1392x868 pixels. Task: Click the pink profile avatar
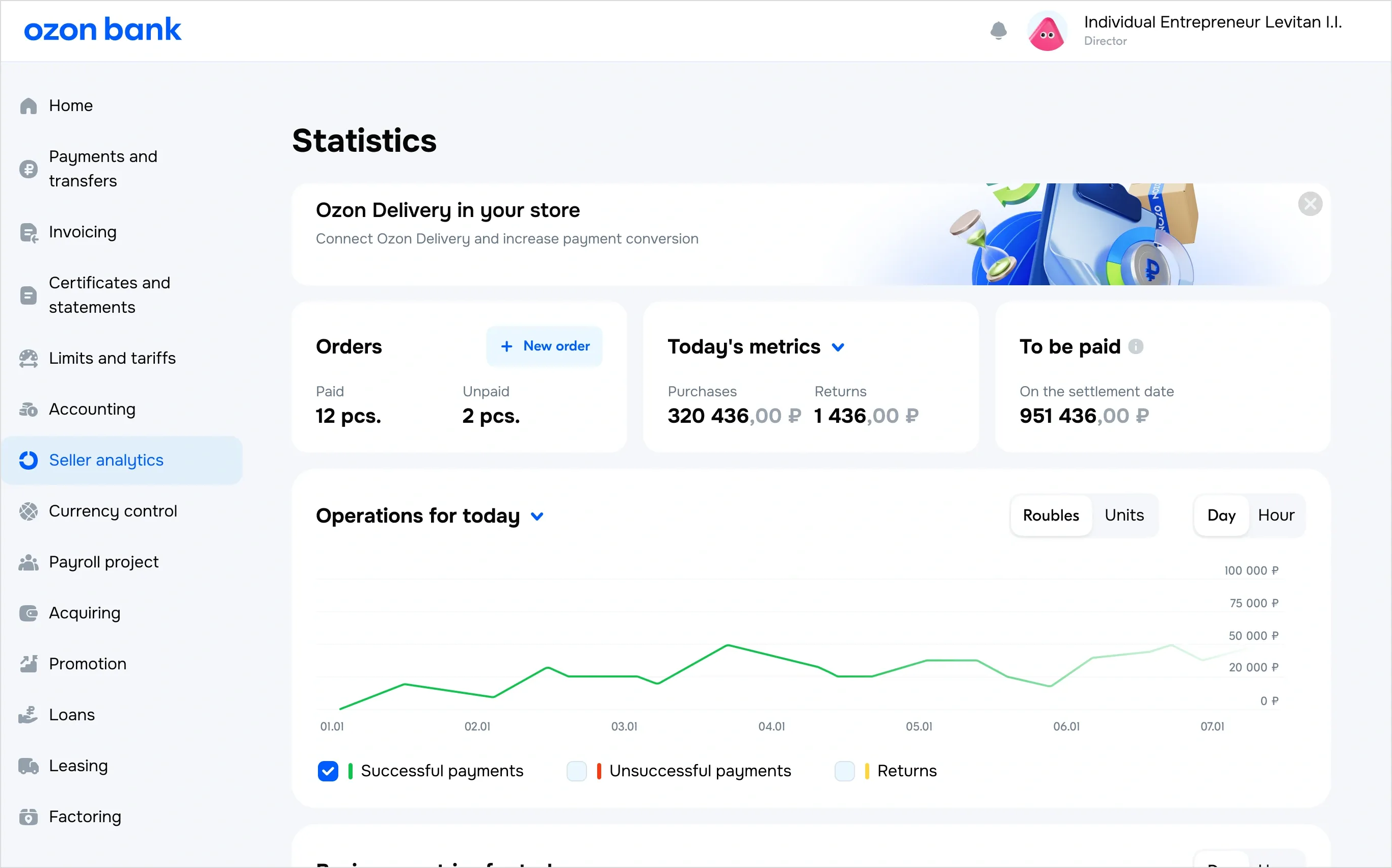coord(1047,31)
